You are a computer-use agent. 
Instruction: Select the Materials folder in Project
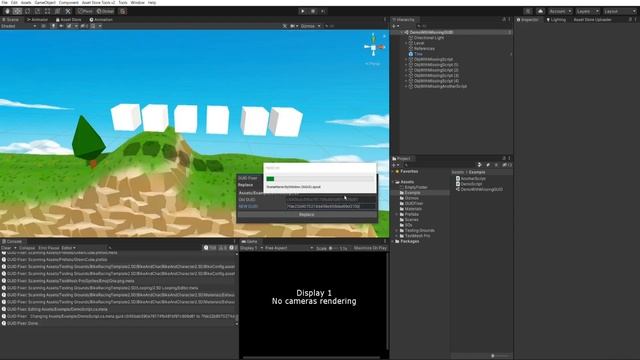tap(413, 209)
